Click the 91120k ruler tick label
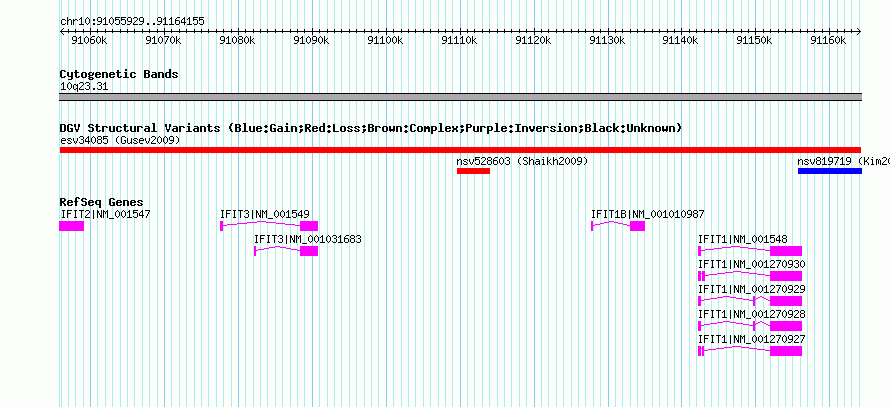The height and width of the screenshot is (407, 890). (533, 41)
